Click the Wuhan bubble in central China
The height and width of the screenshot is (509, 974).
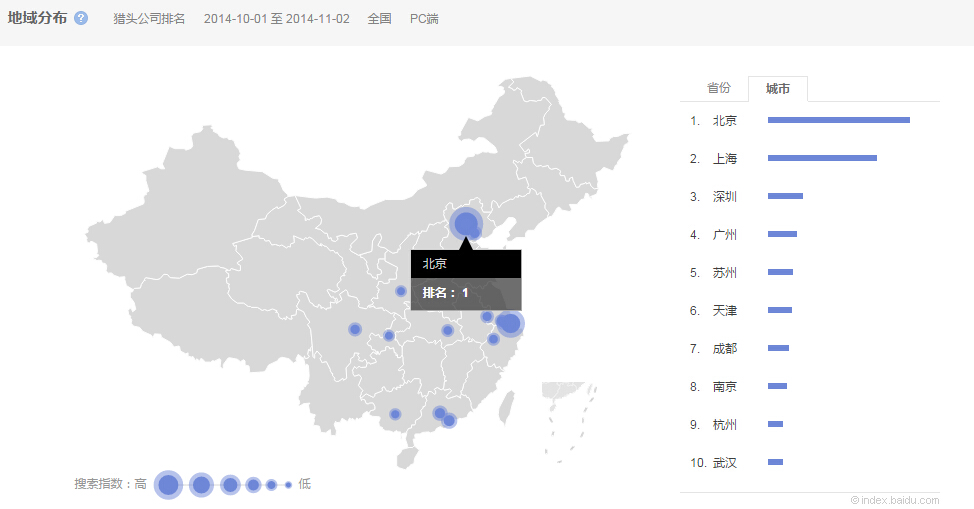[447, 330]
